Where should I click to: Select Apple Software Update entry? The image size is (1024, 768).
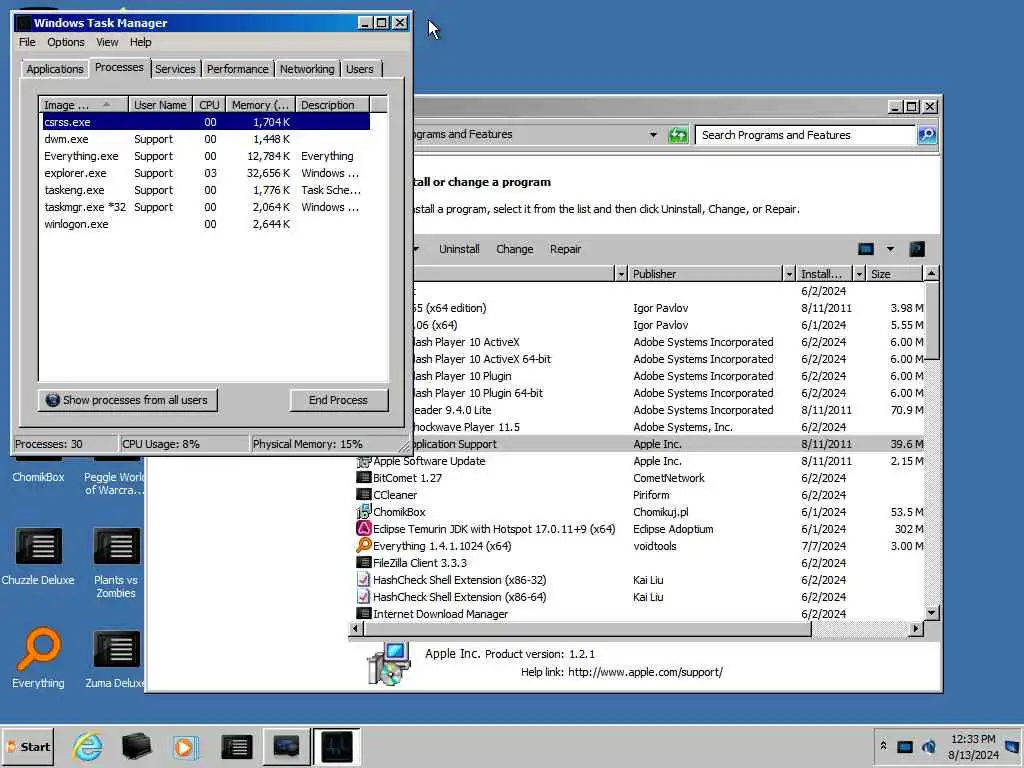tap(429, 461)
